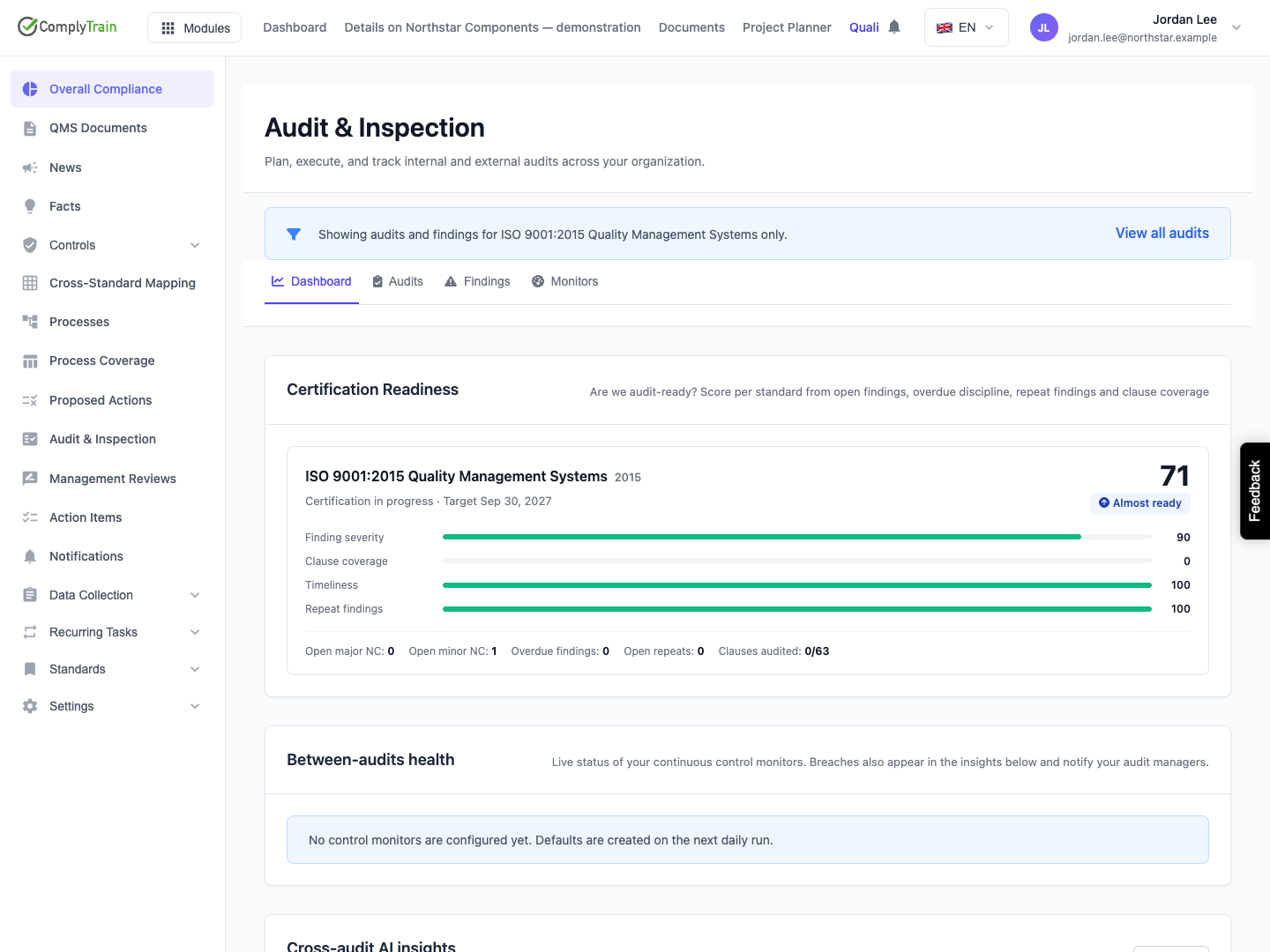The height and width of the screenshot is (952, 1270).
Task: Click the Facts lightbulb icon
Action: point(30,206)
